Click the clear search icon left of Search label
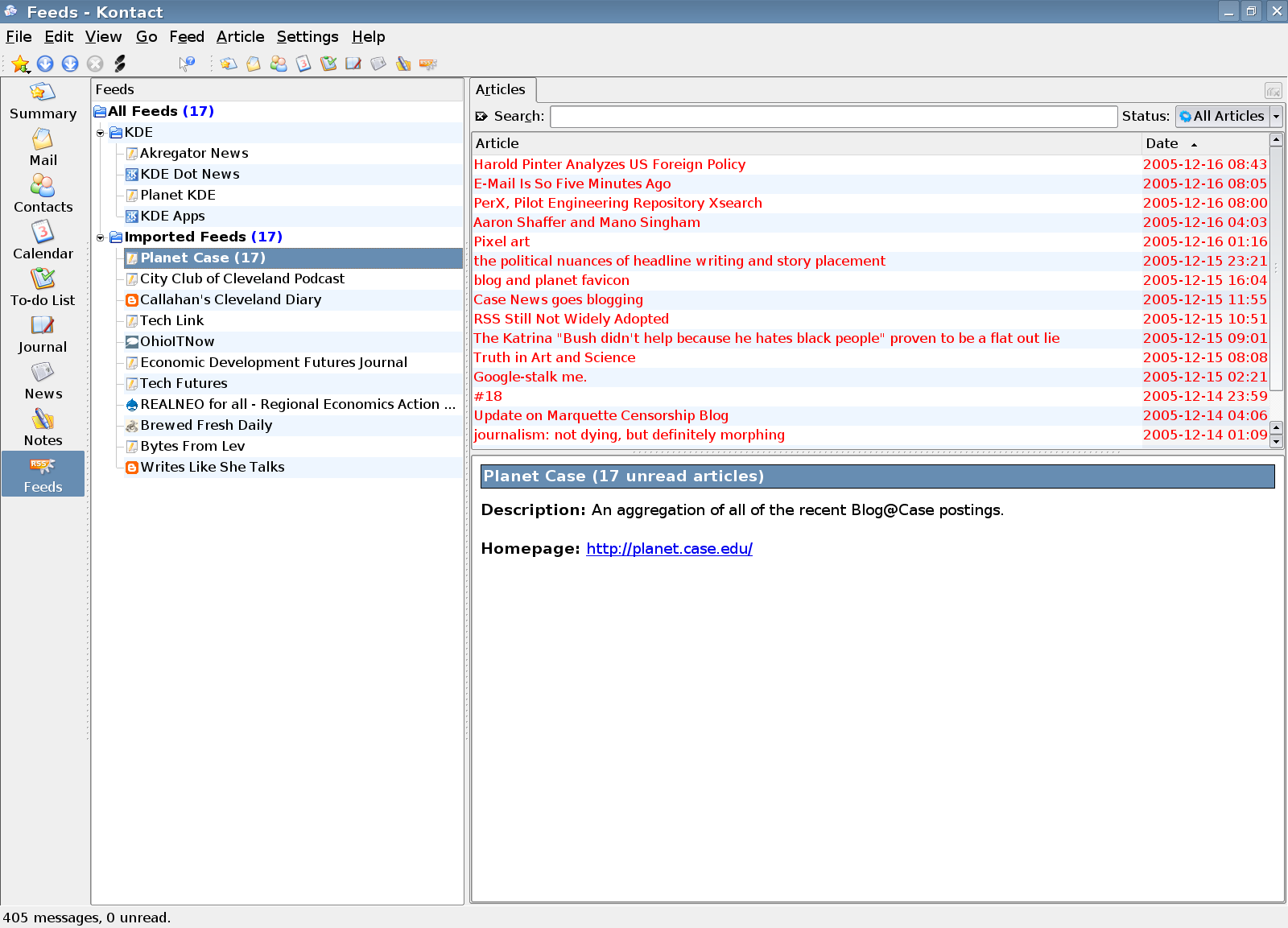The height and width of the screenshot is (928, 1288). 481,116
